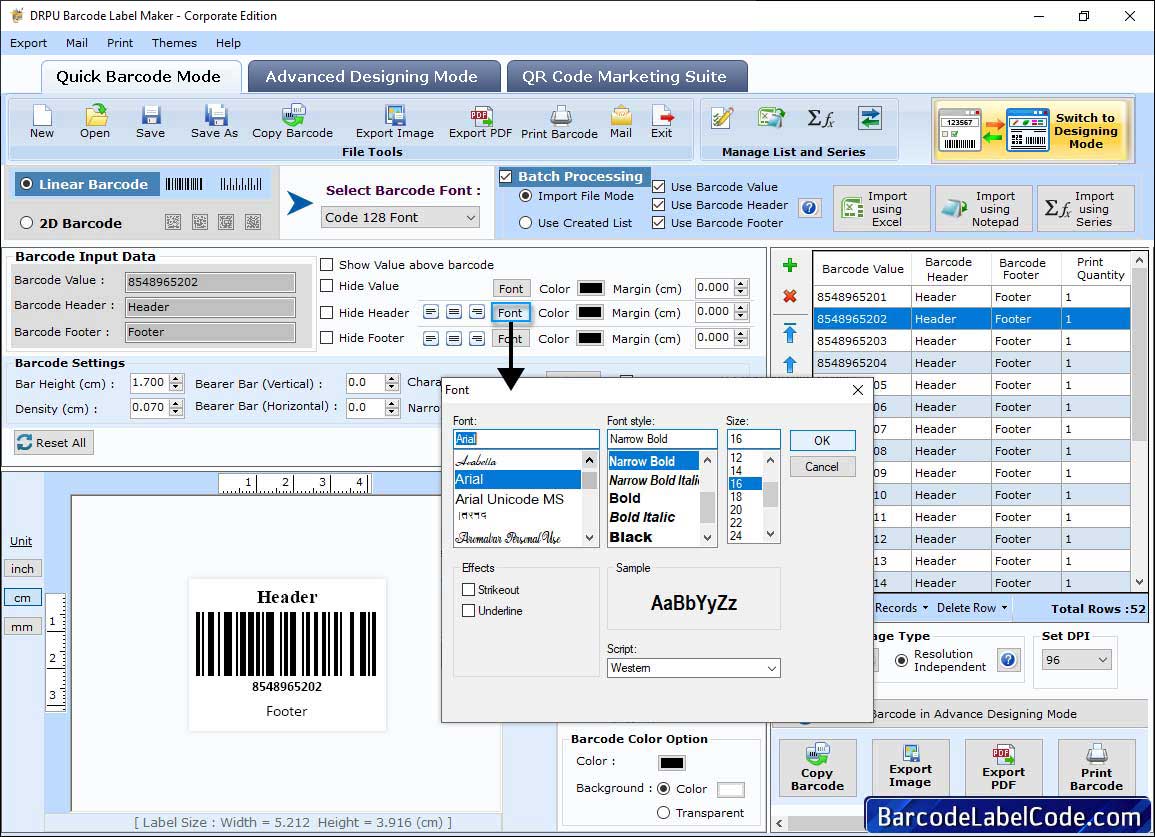
Task: Toggle the Batch Processing checkbox
Action: (505, 176)
